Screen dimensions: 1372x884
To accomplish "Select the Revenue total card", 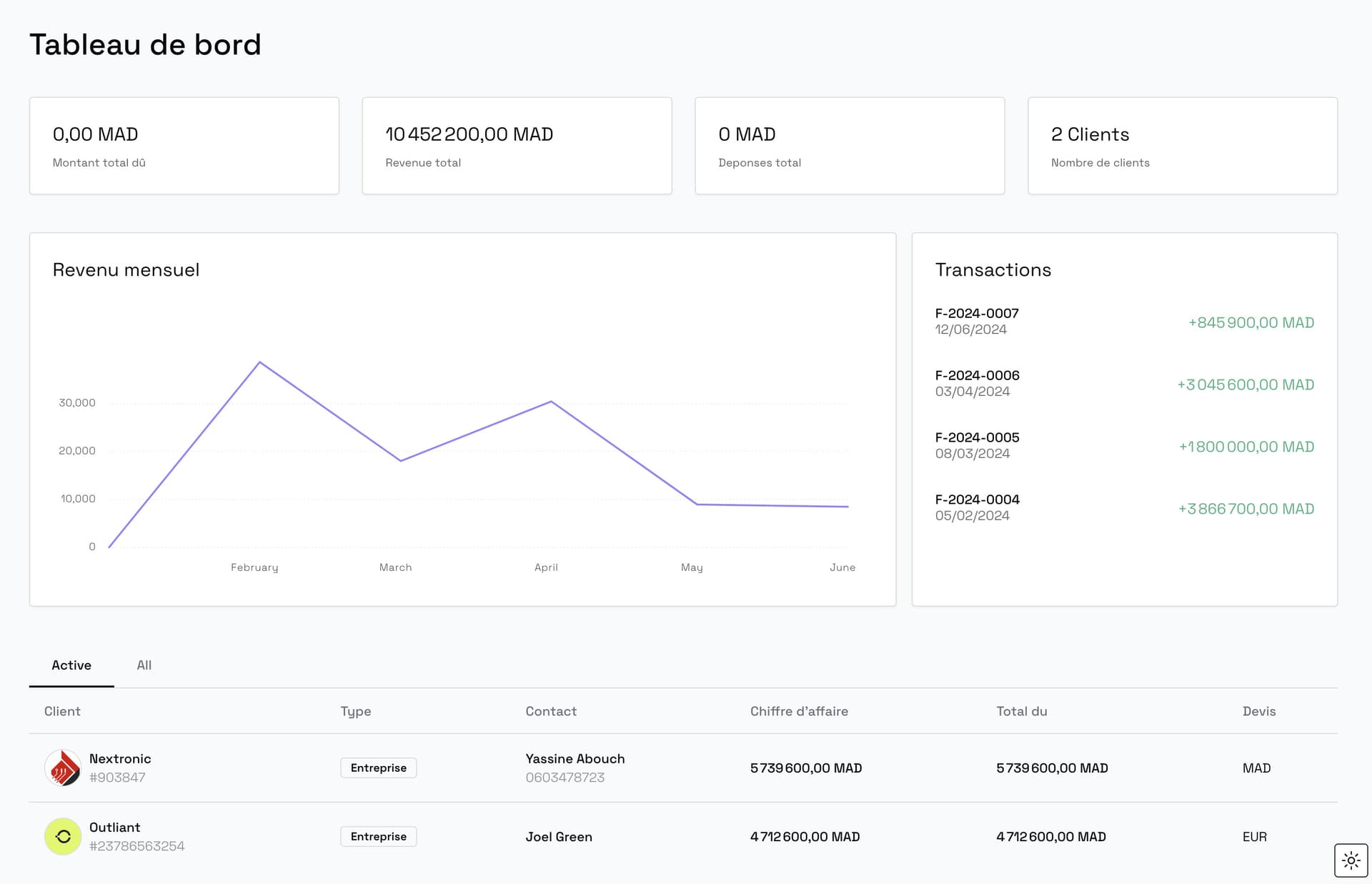I will click(517, 146).
